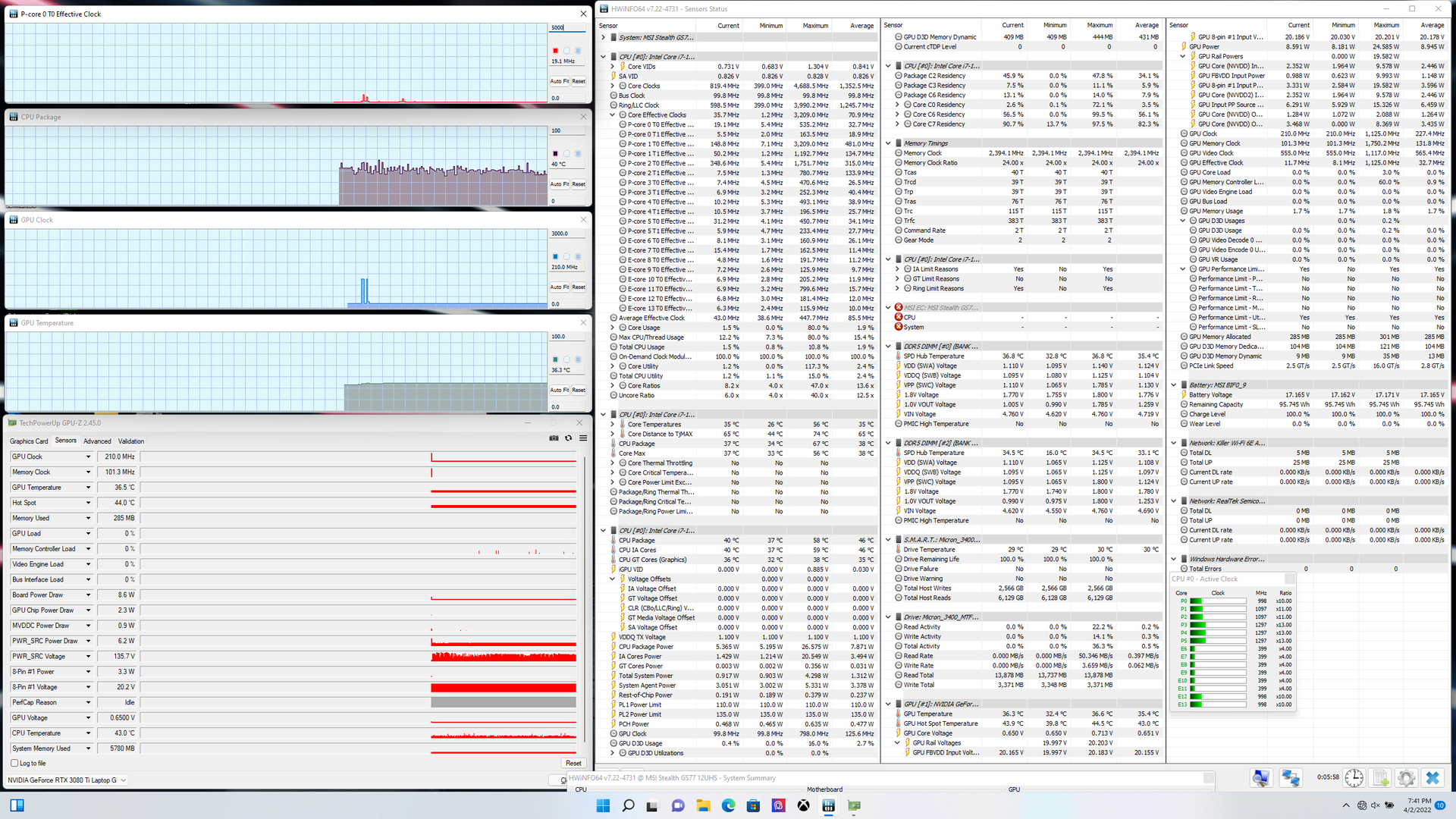Click HWiNFO summary magnifier monitor icon
Image resolution: width=1456 pixels, height=819 pixels.
(1260, 778)
